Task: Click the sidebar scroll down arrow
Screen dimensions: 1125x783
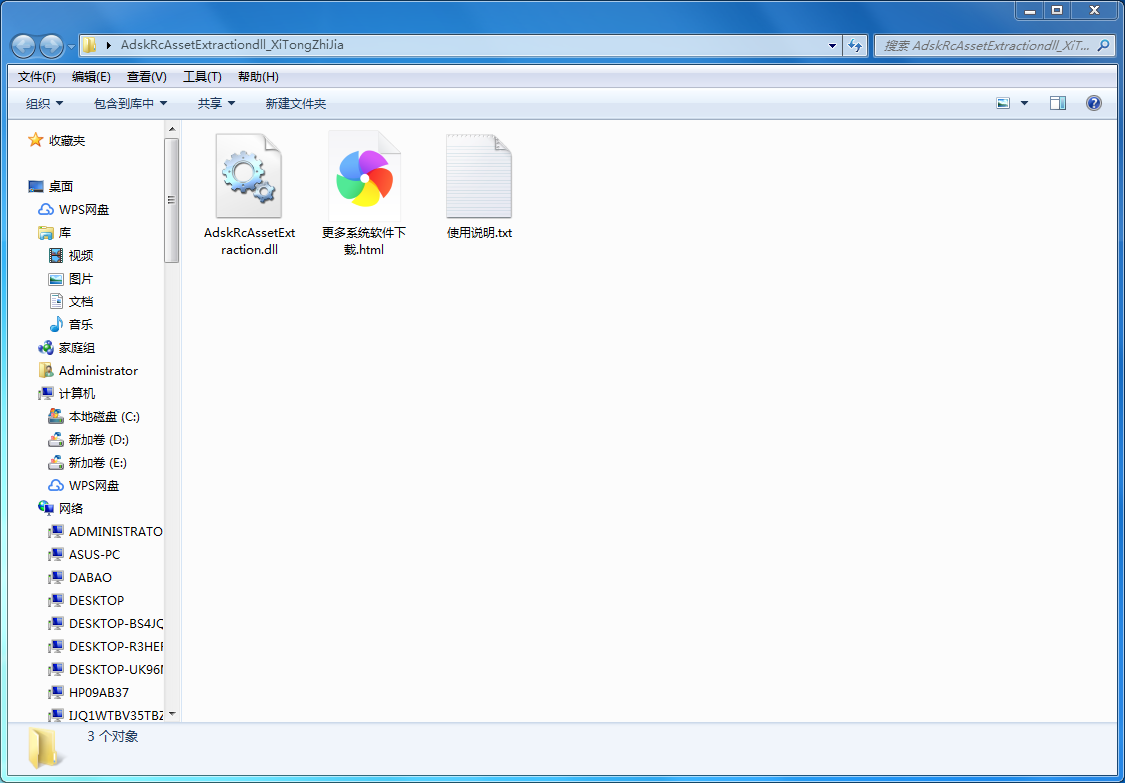Action: [x=172, y=715]
